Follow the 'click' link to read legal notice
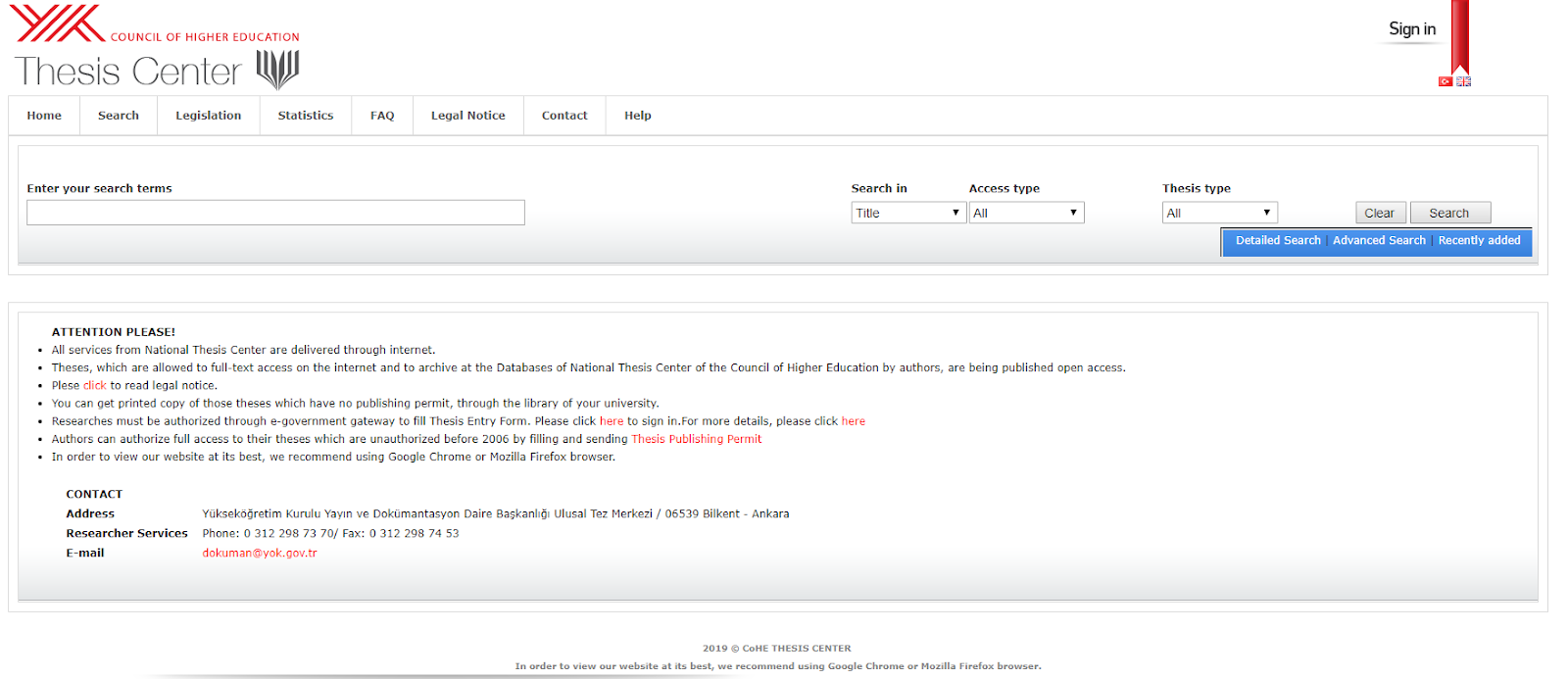The image size is (1568, 679). [95, 386]
